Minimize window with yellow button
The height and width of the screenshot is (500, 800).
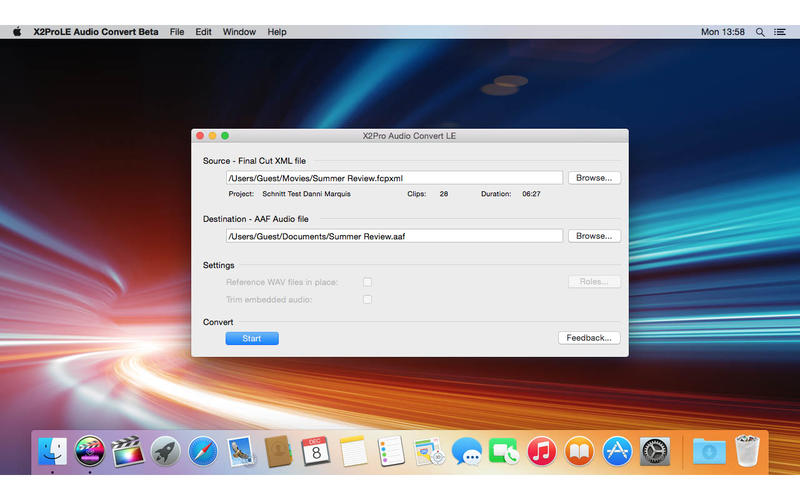click(x=212, y=136)
